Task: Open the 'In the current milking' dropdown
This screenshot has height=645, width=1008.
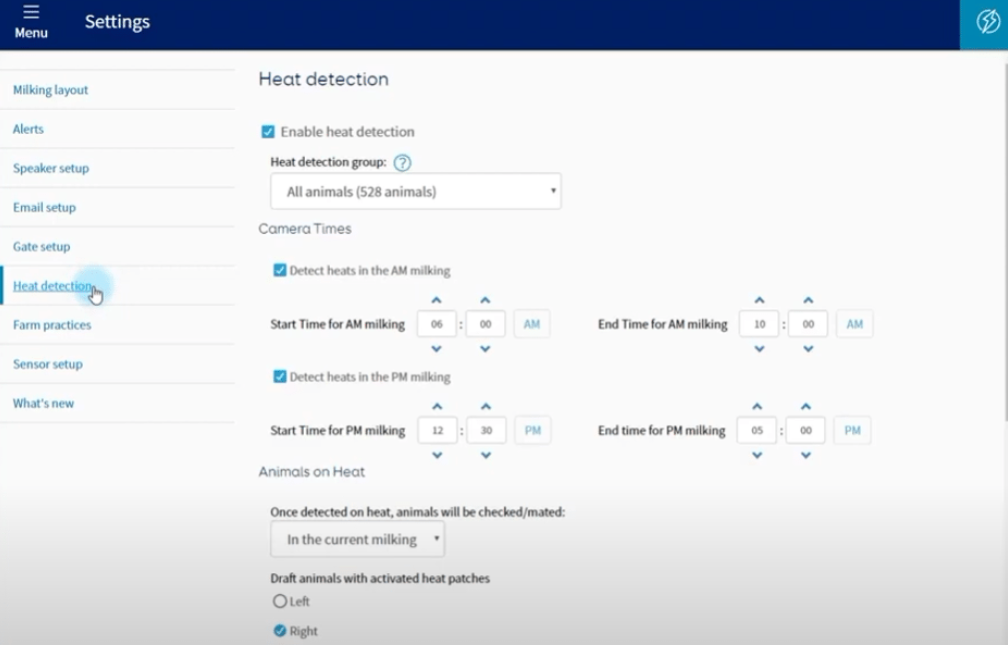Action: click(x=357, y=539)
